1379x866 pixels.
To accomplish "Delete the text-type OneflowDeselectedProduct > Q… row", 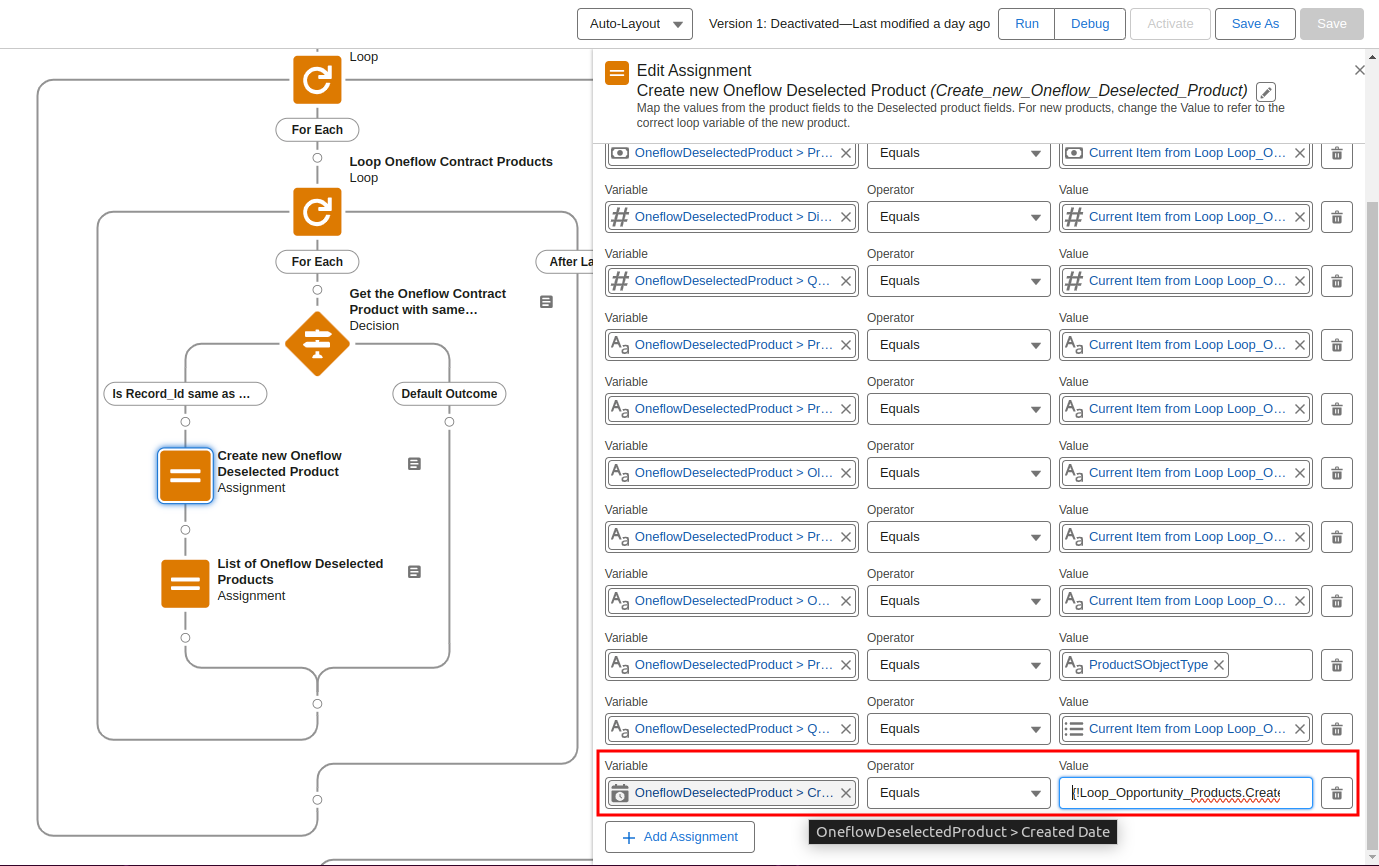I will pyautogui.click(x=1337, y=729).
